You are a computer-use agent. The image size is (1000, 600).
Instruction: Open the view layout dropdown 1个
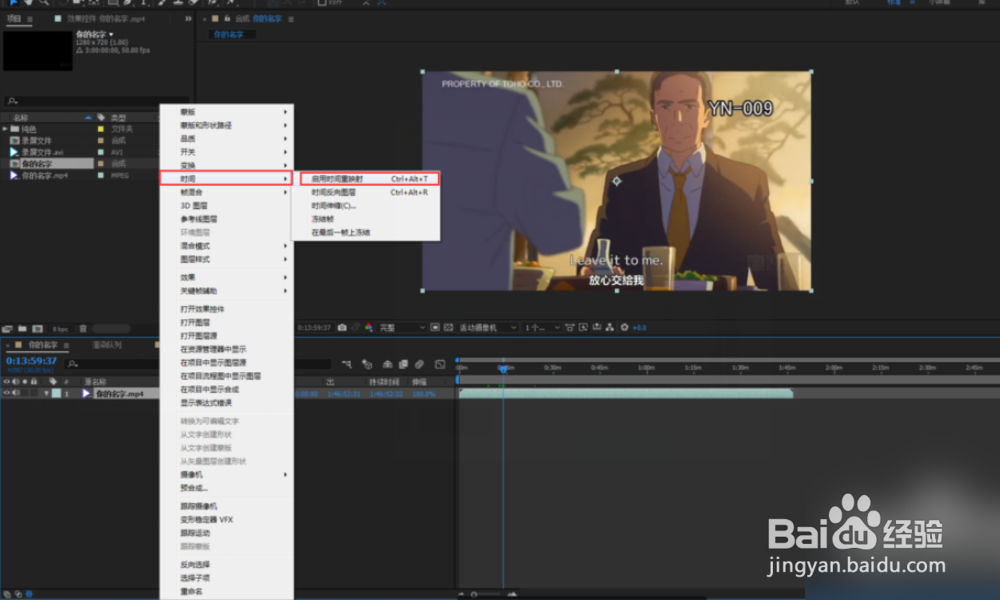click(x=542, y=328)
